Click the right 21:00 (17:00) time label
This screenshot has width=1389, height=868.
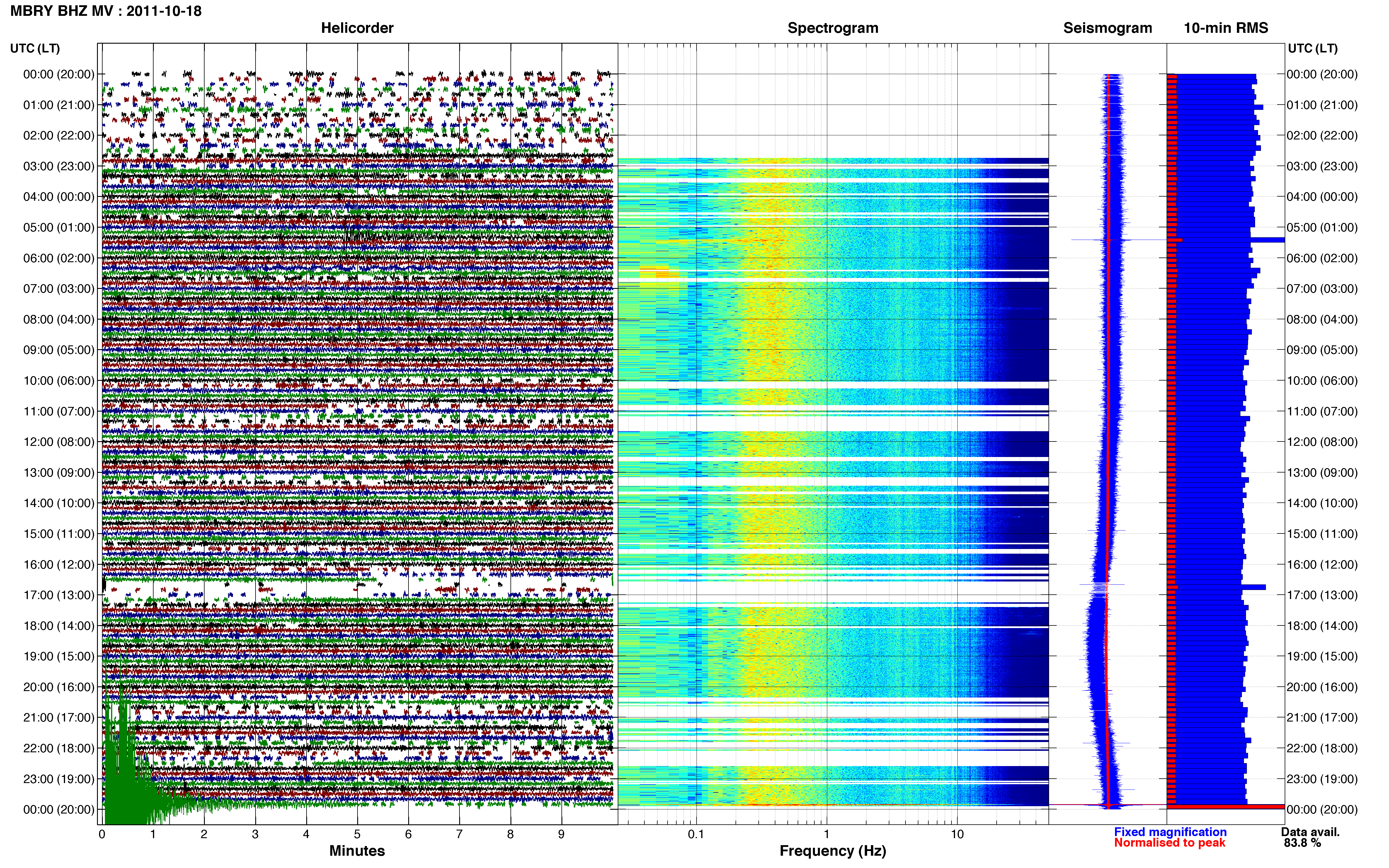(x=1322, y=718)
